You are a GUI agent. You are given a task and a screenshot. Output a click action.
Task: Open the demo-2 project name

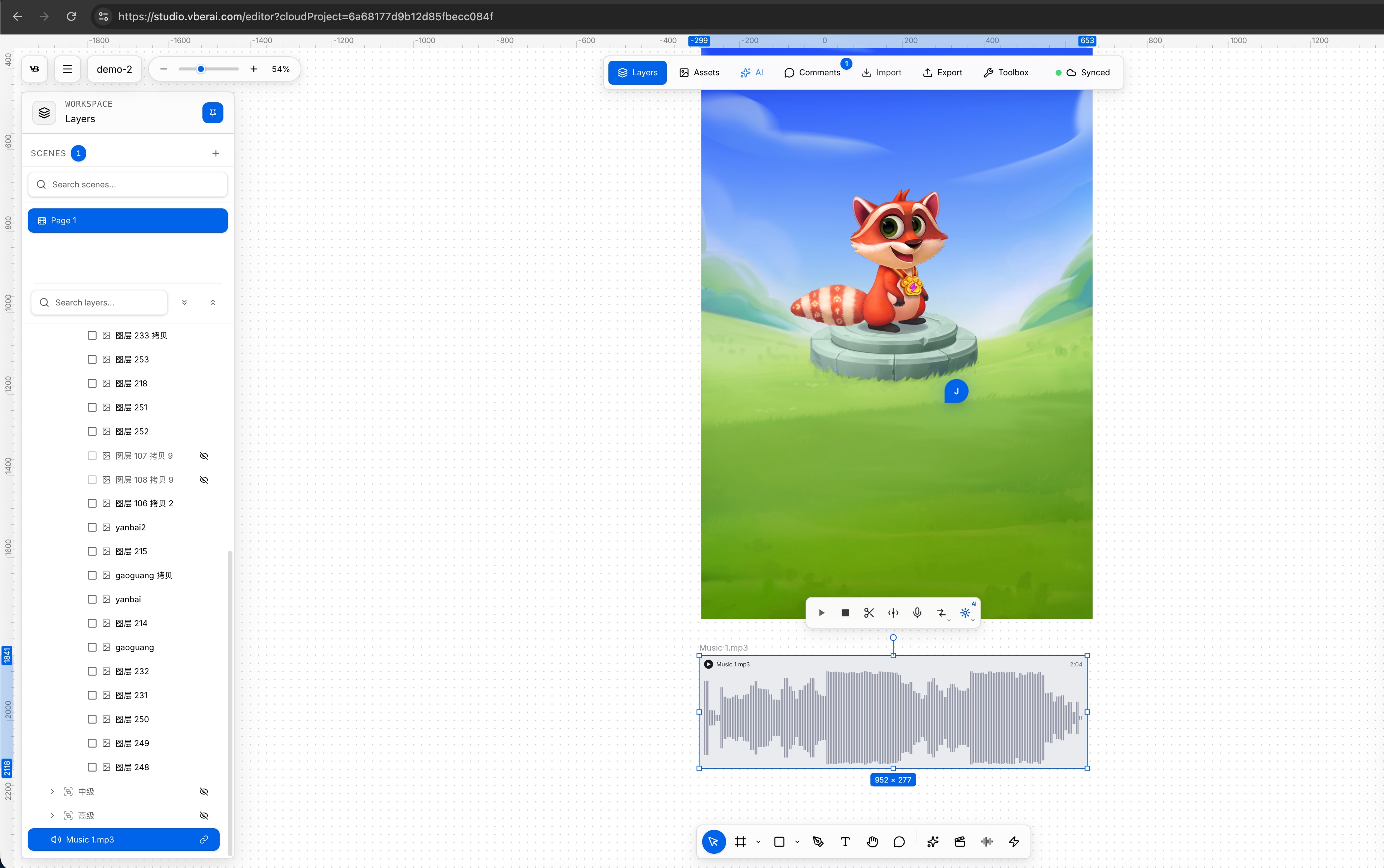coord(114,69)
